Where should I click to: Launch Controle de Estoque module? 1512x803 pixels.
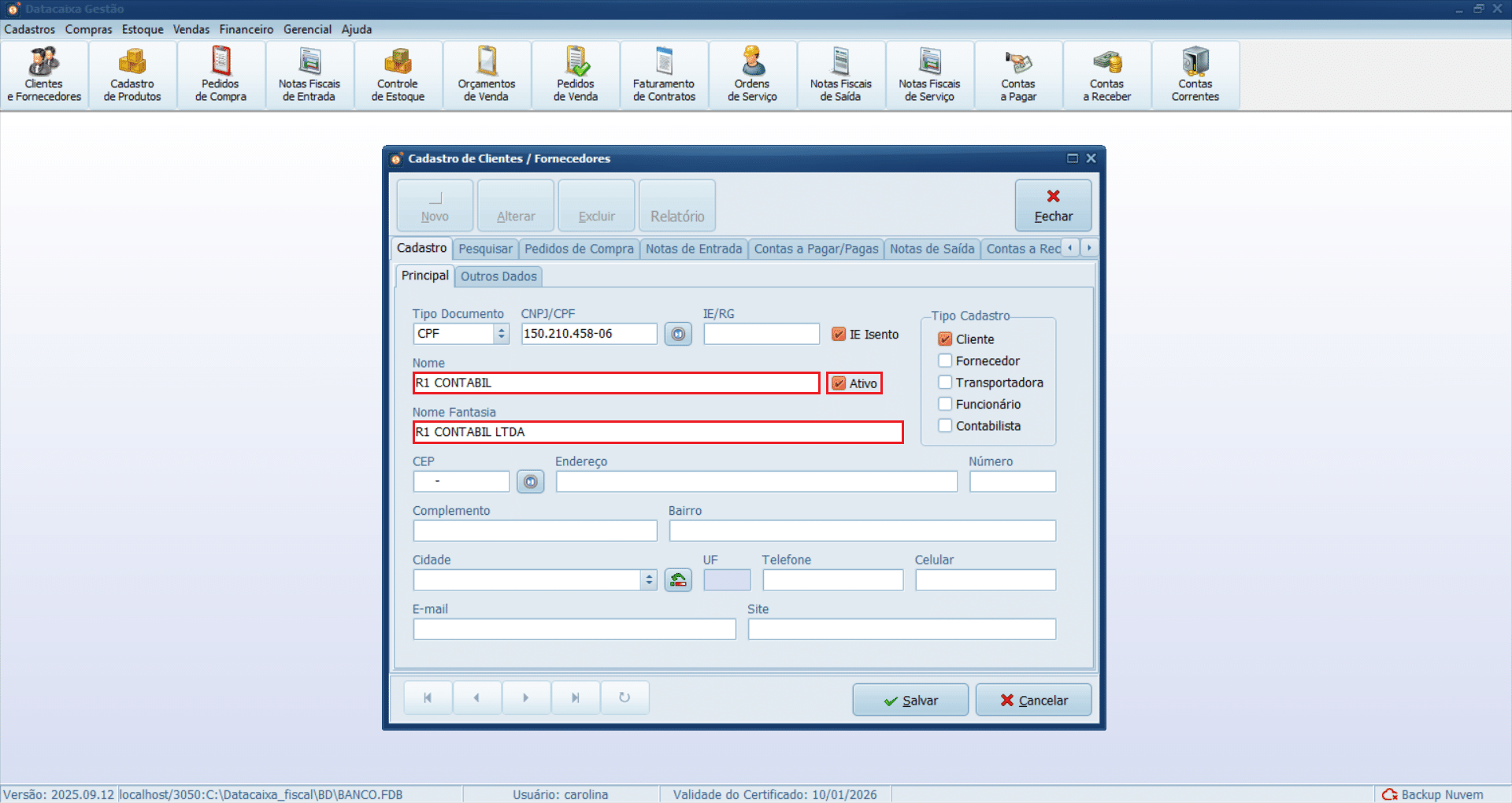tap(398, 76)
